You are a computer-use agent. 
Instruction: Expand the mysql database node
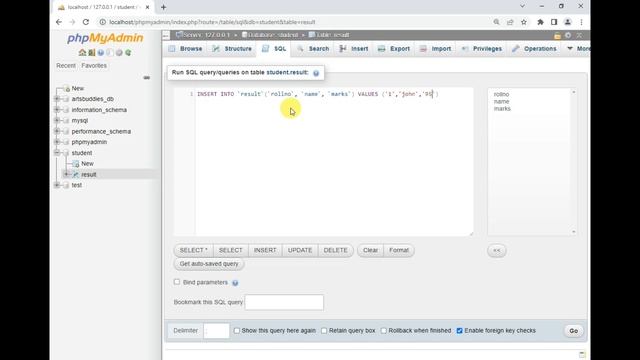[x=57, y=120]
